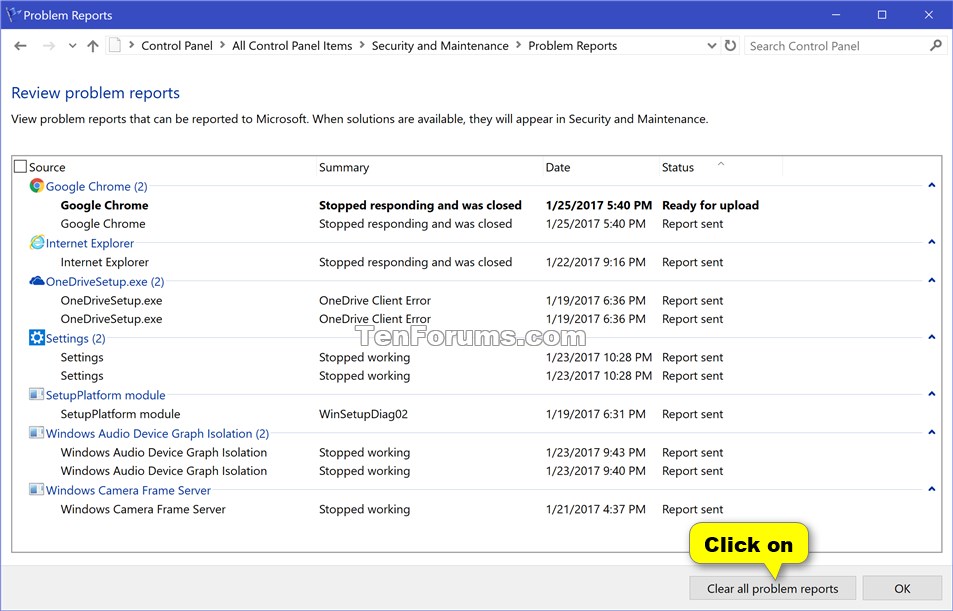Collapse the SetupPlatform module group
This screenshot has height=611, width=953.
pyautogui.click(x=932, y=394)
